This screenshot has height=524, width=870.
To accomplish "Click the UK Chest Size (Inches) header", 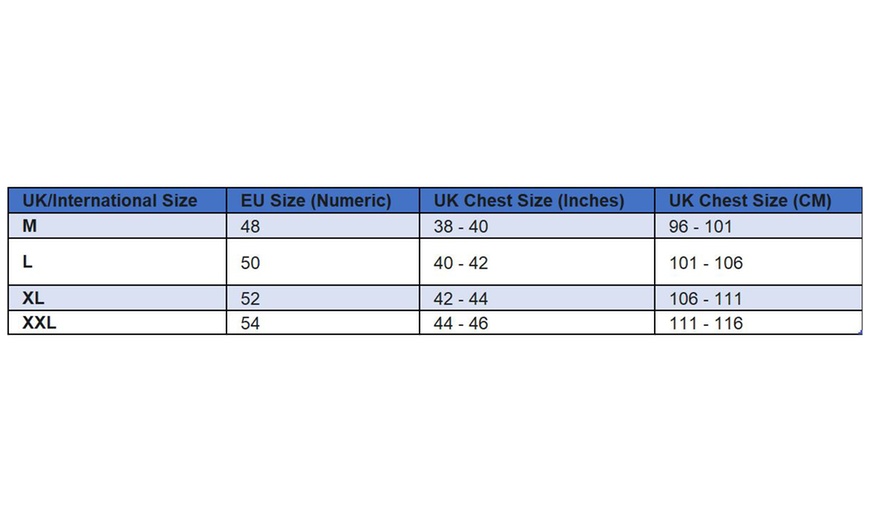I will coord(529,200).
